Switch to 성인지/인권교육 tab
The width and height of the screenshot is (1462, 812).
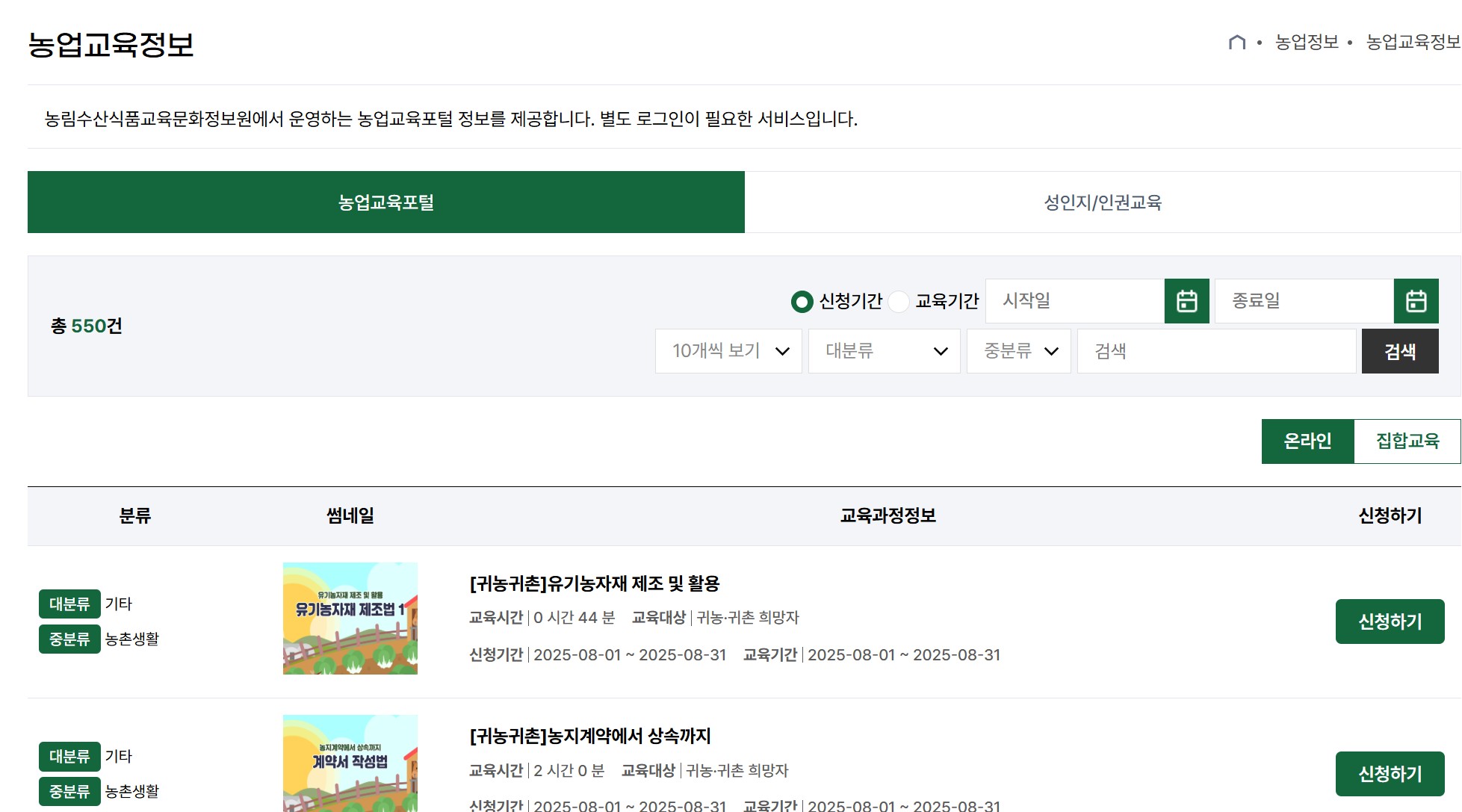(x=1102, y=202)
